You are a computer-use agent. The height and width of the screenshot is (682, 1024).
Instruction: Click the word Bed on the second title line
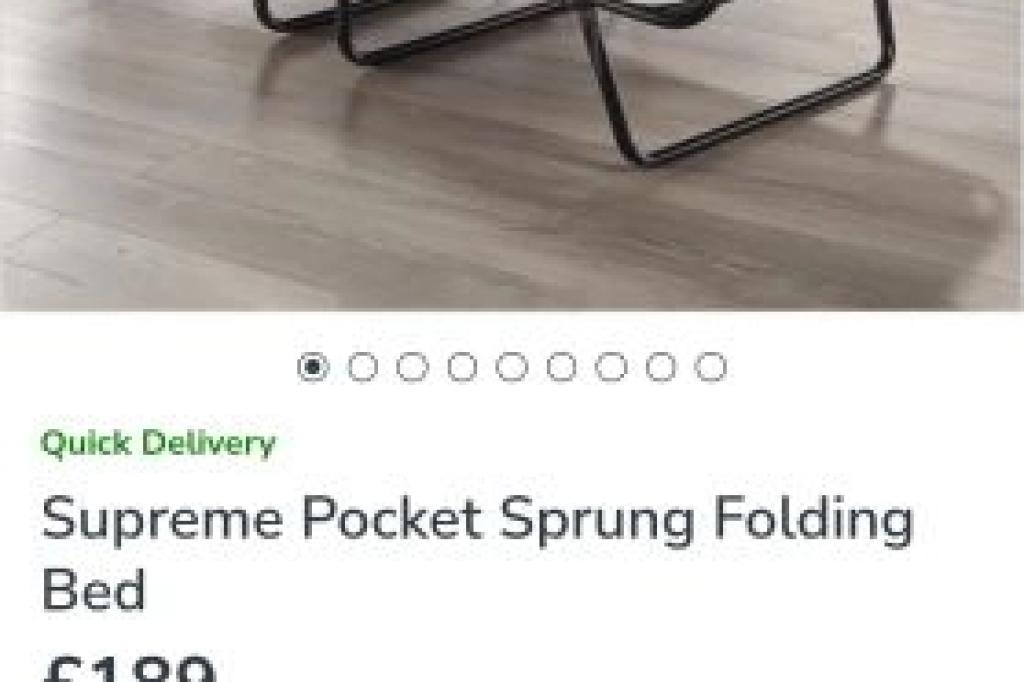point(93,589)
